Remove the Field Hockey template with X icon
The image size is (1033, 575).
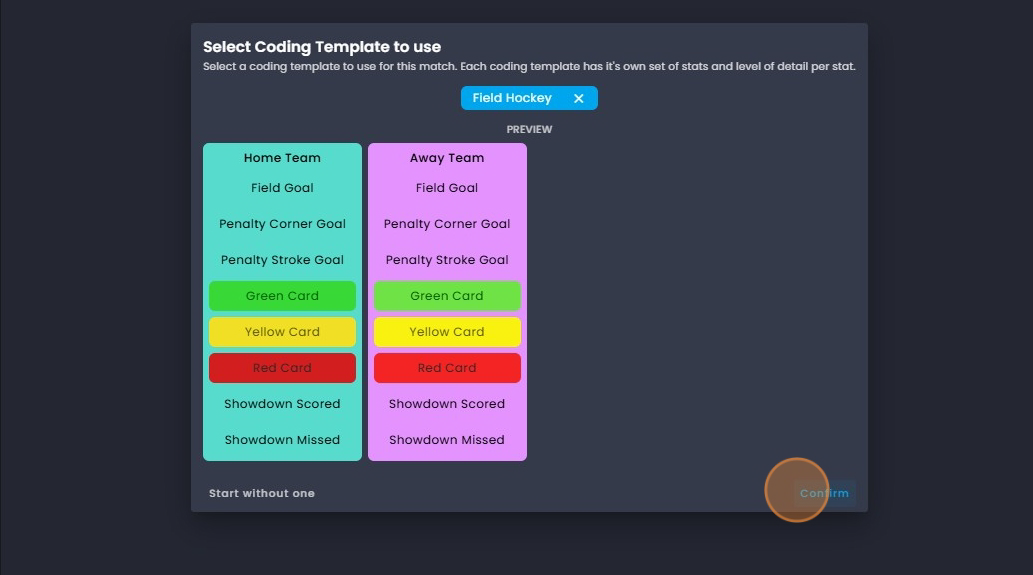click(578, 98)
